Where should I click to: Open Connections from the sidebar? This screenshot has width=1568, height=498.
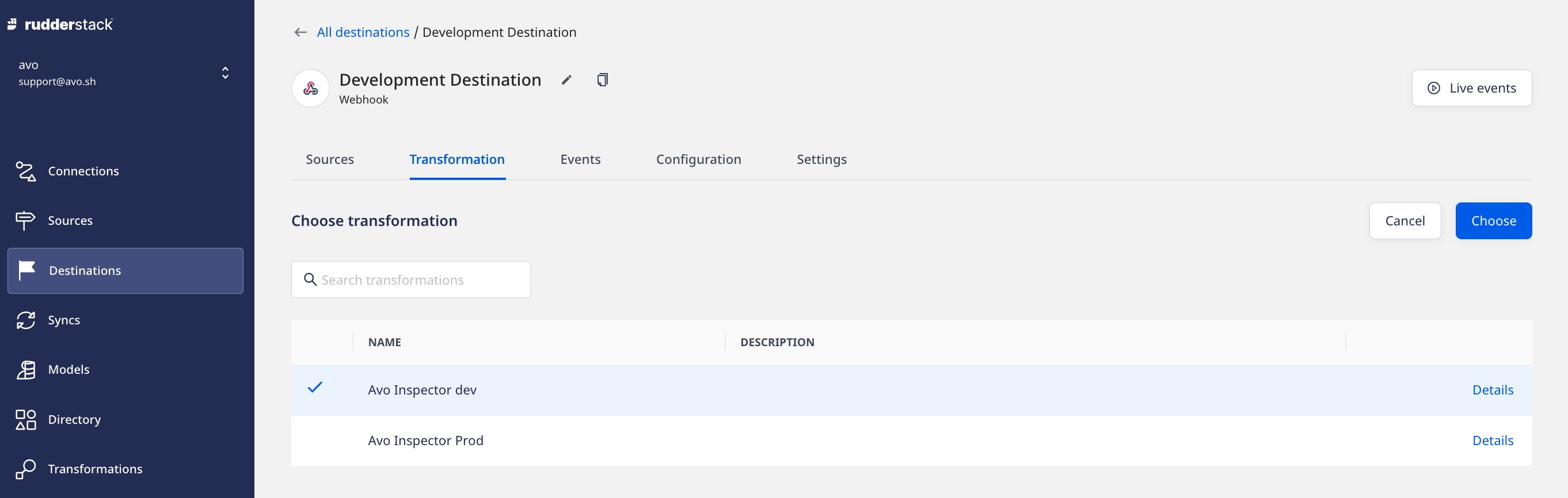pos(83,171)
